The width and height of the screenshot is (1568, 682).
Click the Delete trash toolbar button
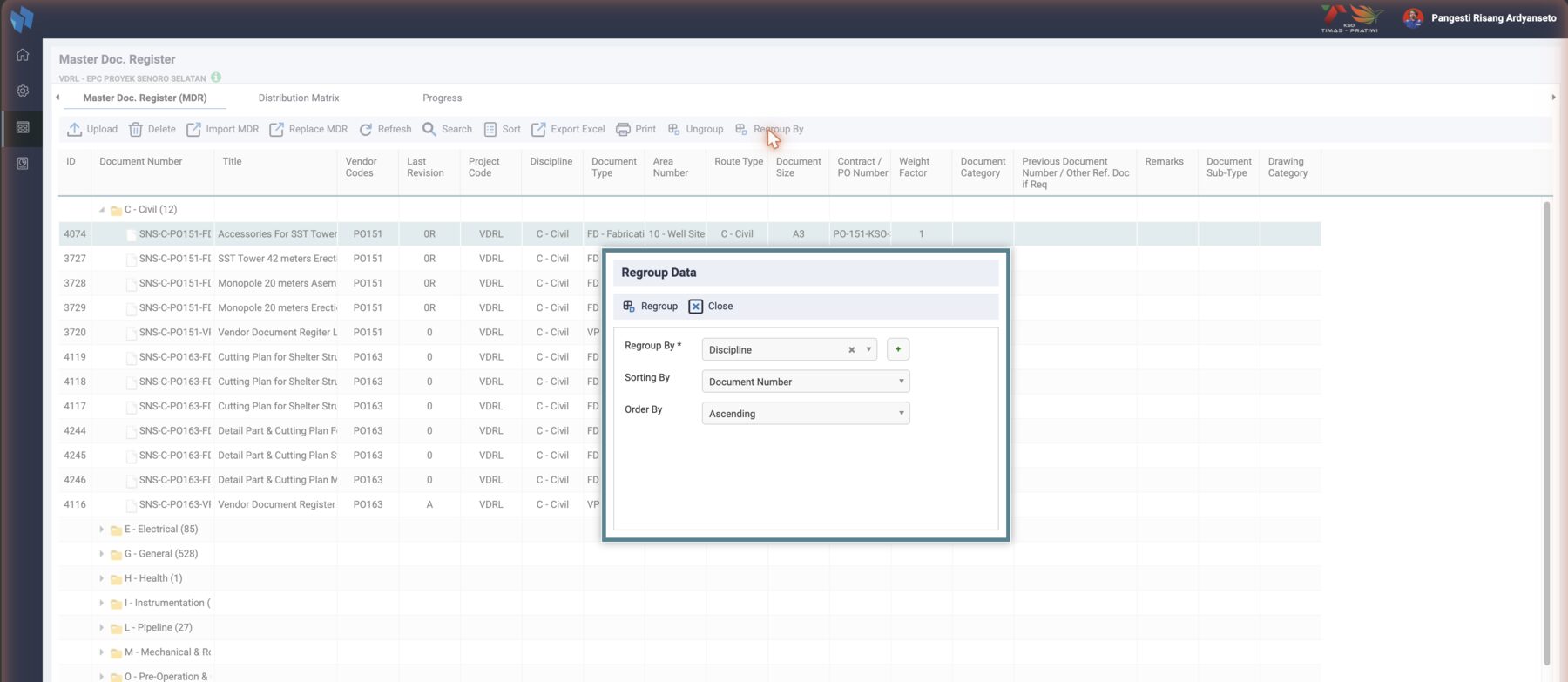click(x=152, y=129)
